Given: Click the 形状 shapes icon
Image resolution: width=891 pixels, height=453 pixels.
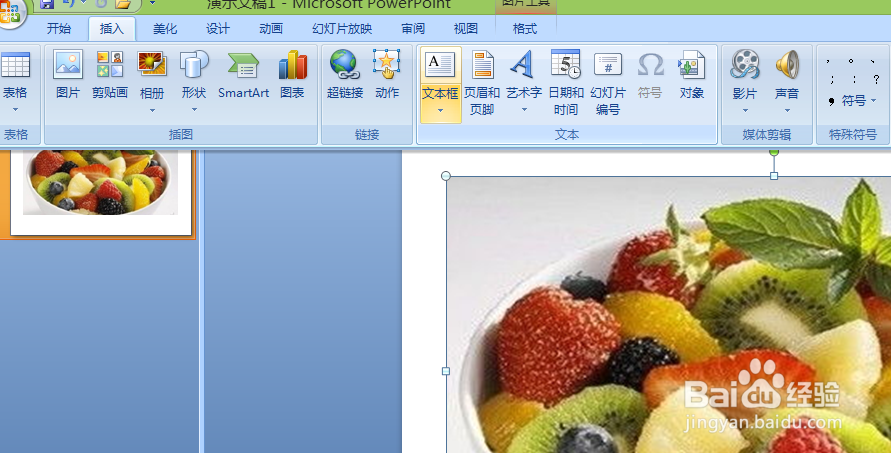Looking at the screenshot, I should click(194, 64).
